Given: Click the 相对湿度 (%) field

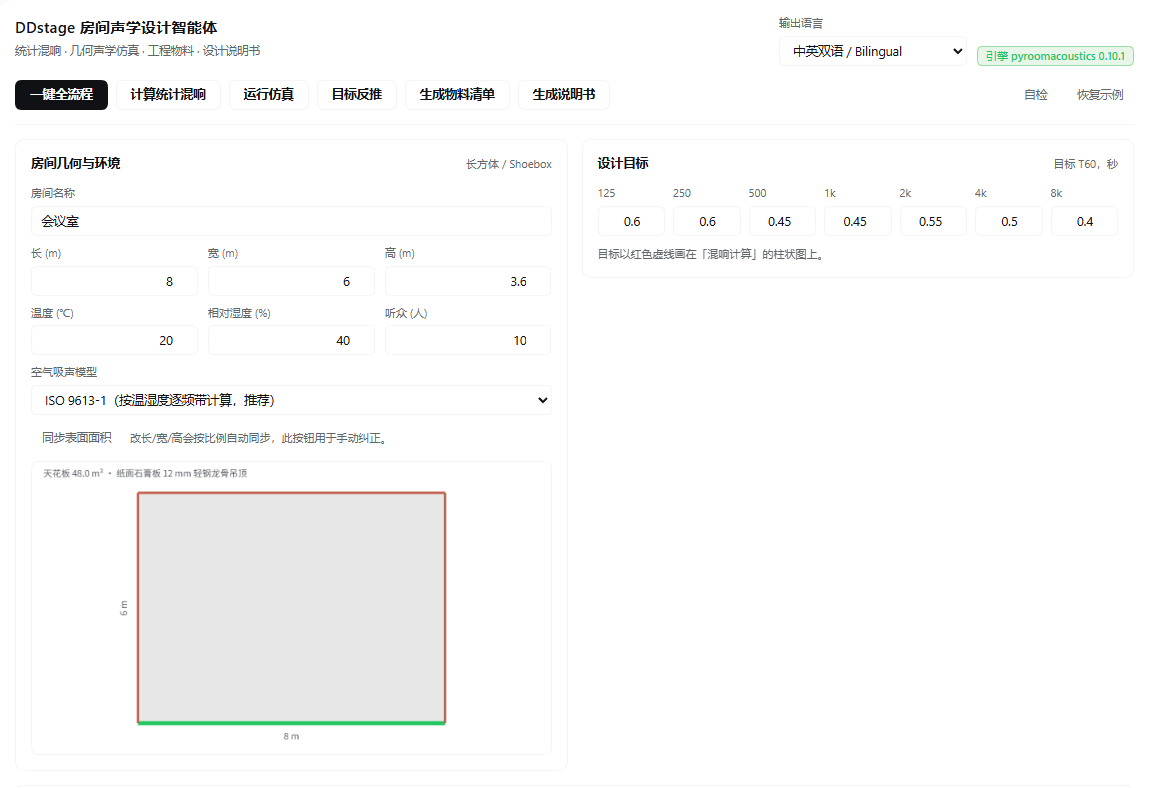Looking at the screenshot, I should pos(291,341).
